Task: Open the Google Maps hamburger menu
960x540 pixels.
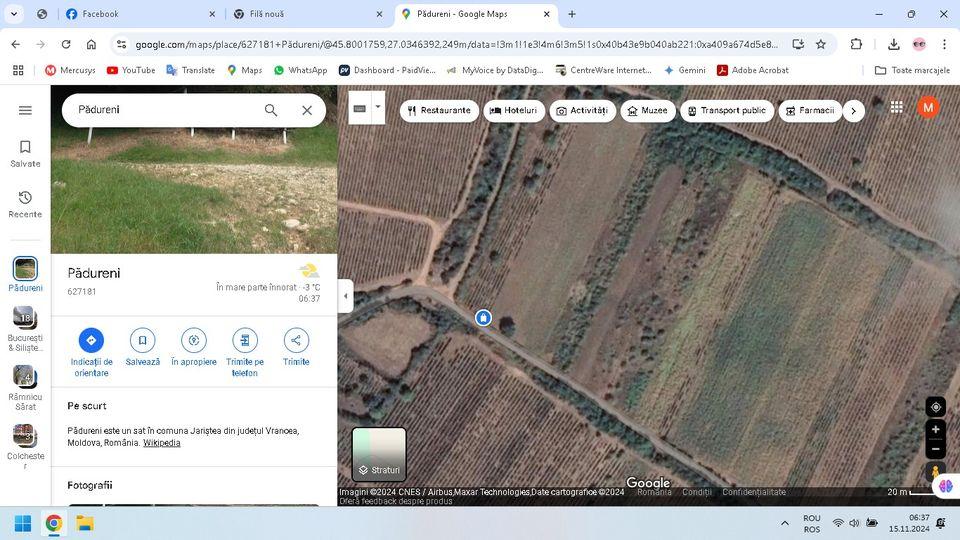Action: point(25,110)
